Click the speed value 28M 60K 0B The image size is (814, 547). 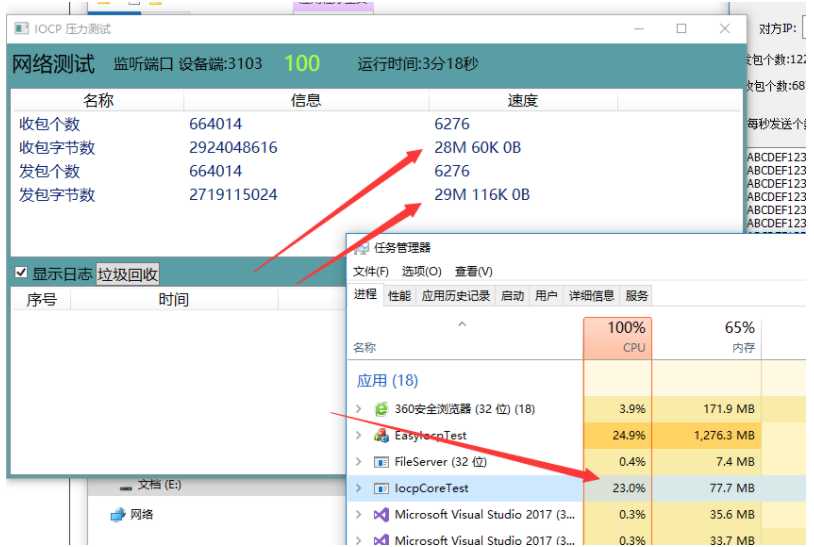click(x=478, y=147)
